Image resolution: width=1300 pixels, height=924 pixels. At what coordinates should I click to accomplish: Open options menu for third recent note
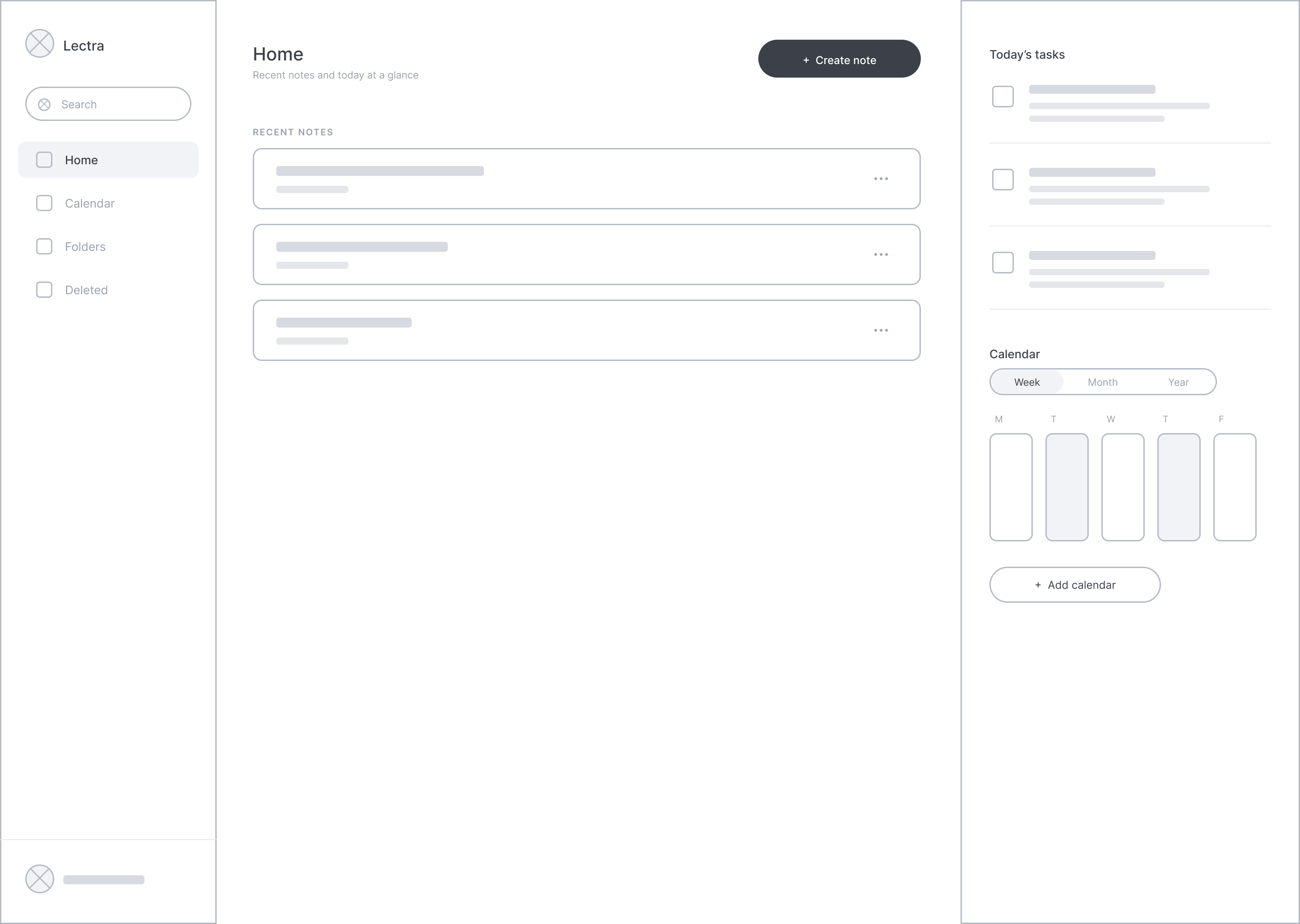881,330
